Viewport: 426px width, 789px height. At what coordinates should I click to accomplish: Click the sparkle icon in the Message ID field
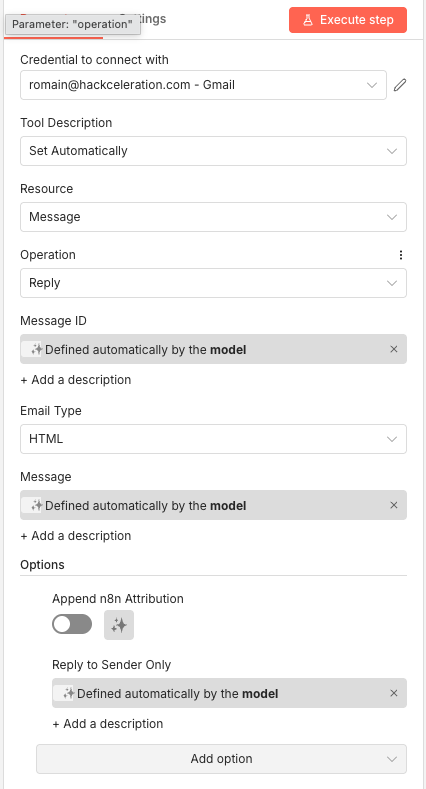click(x=36, y=349)
